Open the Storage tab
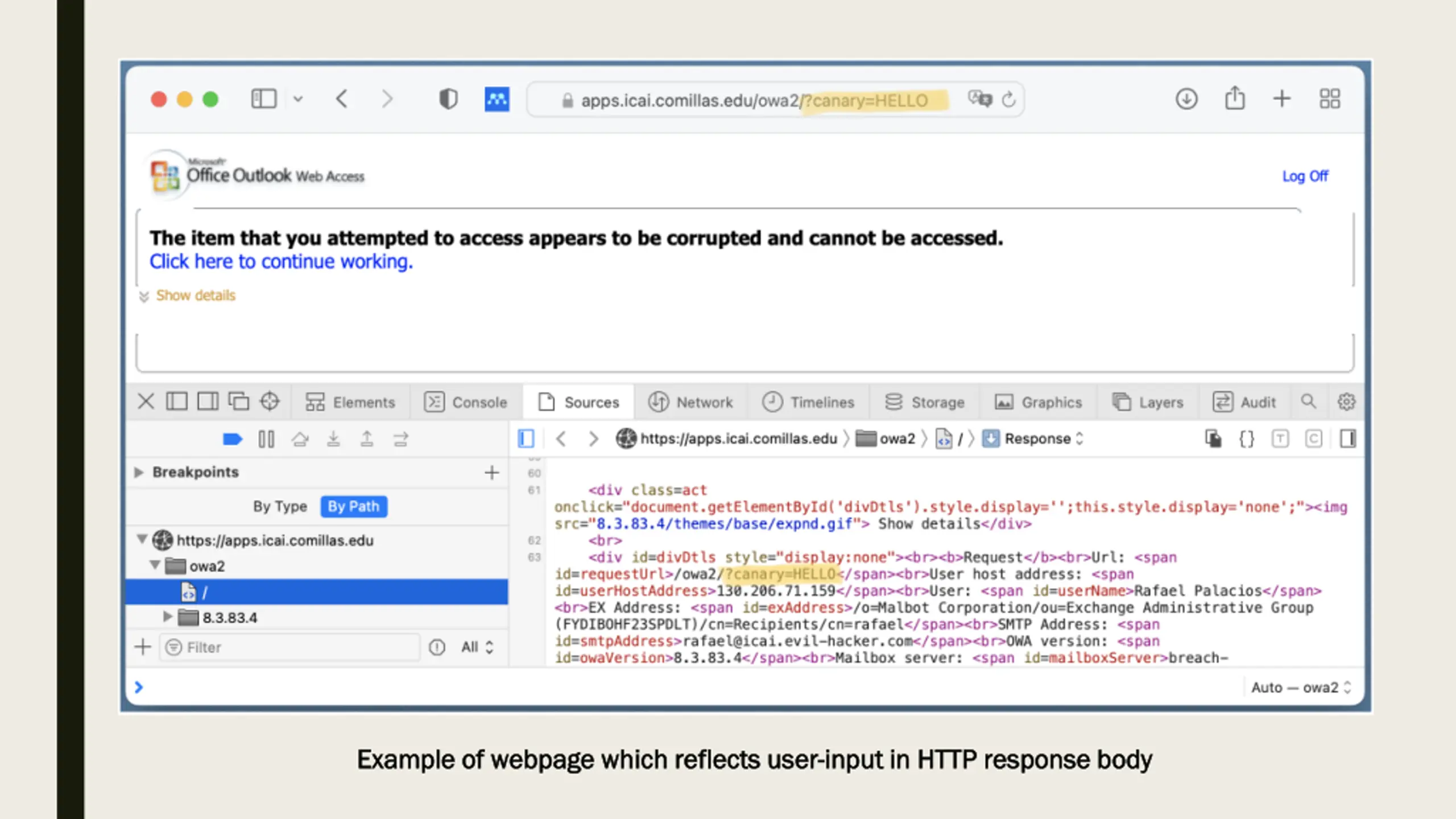Image resolution: width=1456 pixels, height=819 pixels. (925, 402)
